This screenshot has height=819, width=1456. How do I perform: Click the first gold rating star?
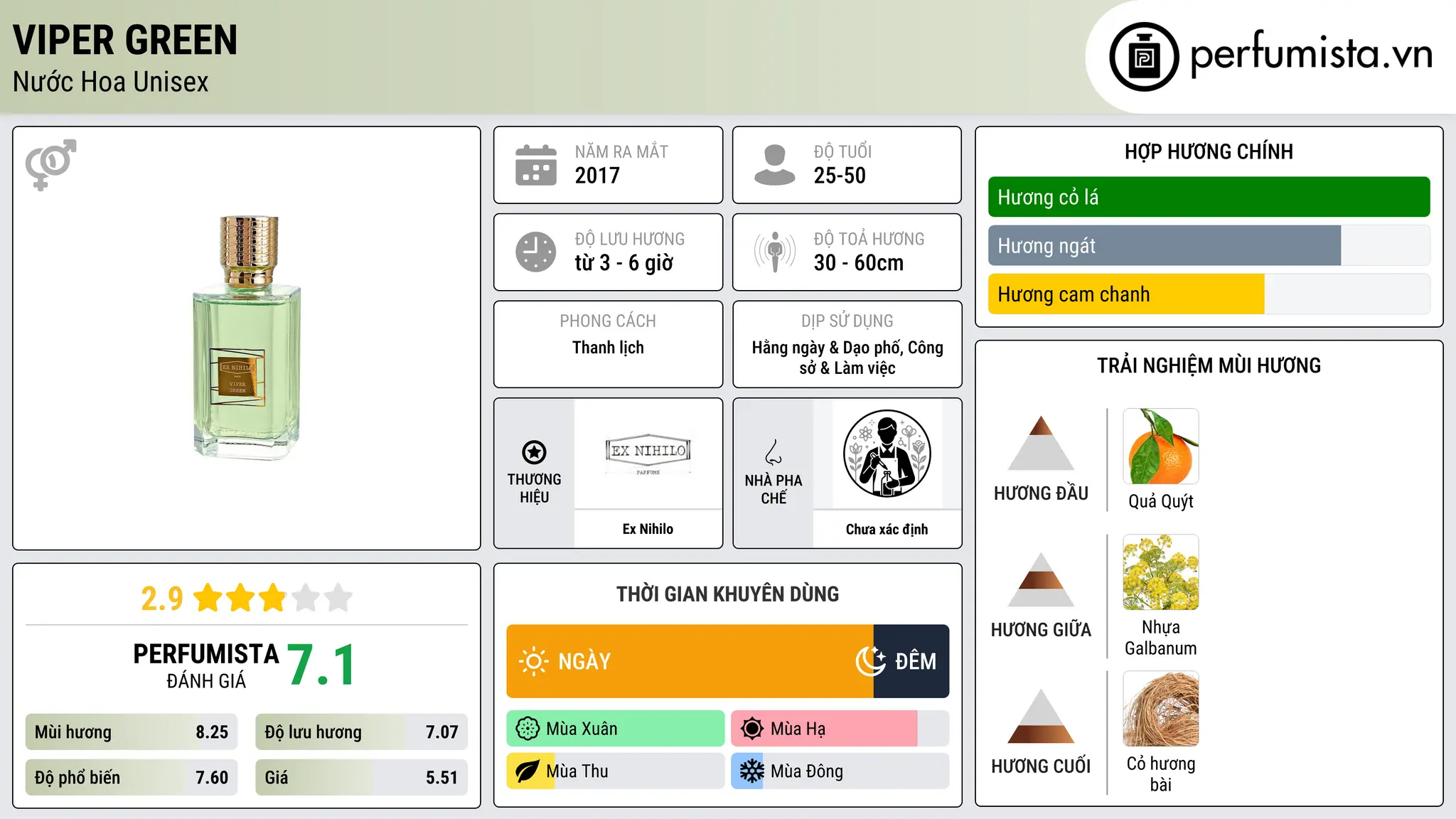click(208, 598)
